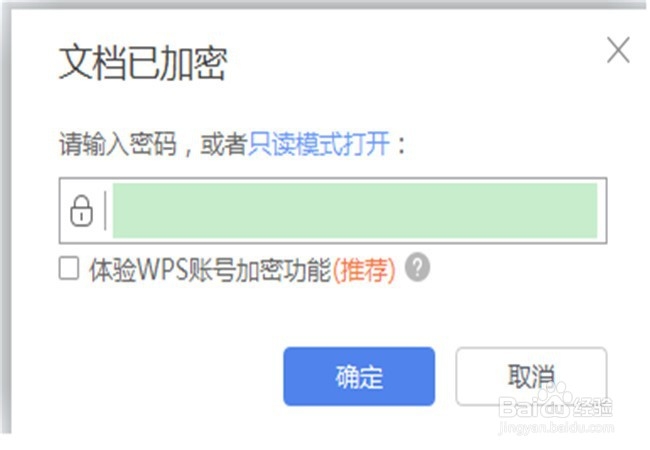Click the divider beside the lock icon

(x=105, y=210)
